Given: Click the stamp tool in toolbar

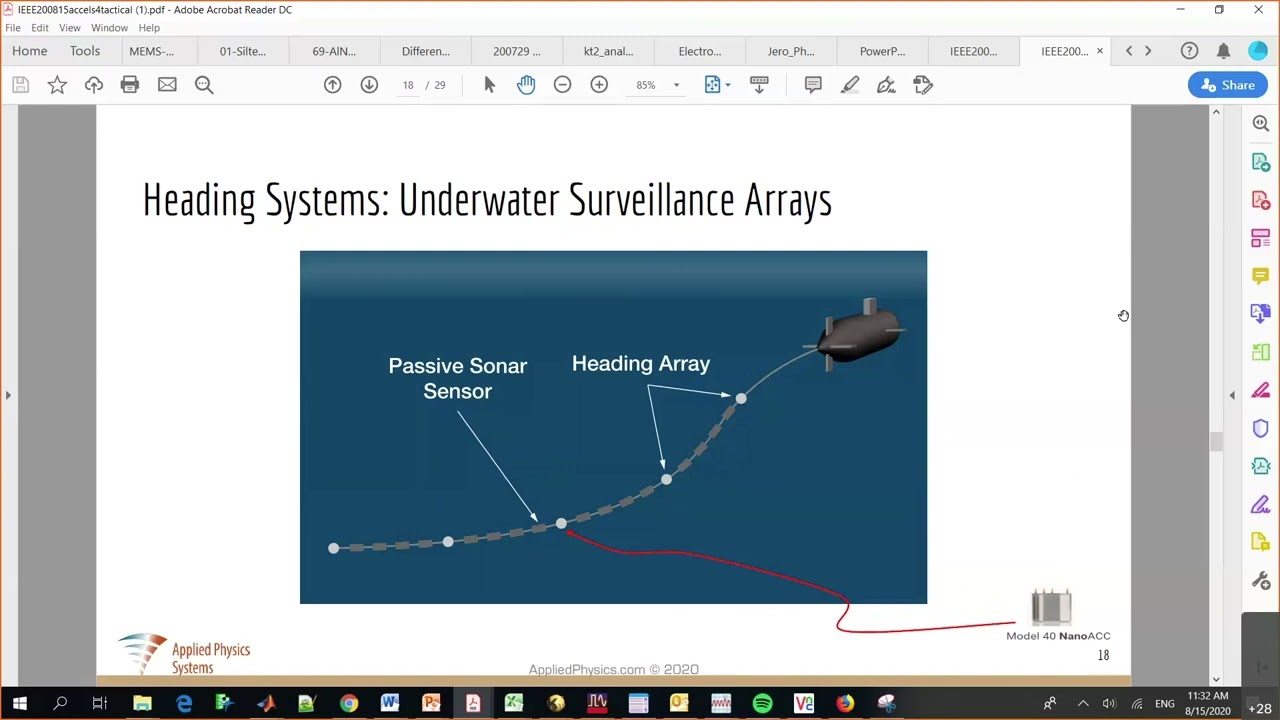Looking at the screenshot, I should (x=923, y=85).
